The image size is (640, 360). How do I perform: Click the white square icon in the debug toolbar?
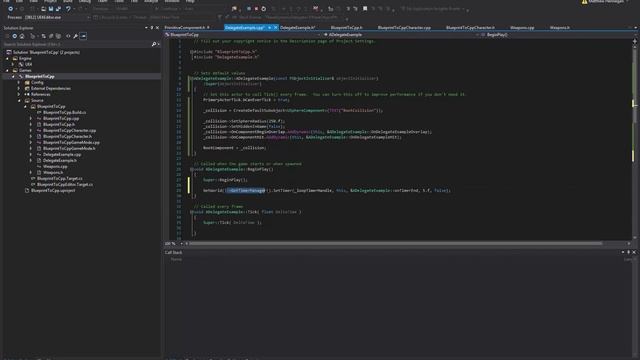pyautogui.click(x=365, y=9)
